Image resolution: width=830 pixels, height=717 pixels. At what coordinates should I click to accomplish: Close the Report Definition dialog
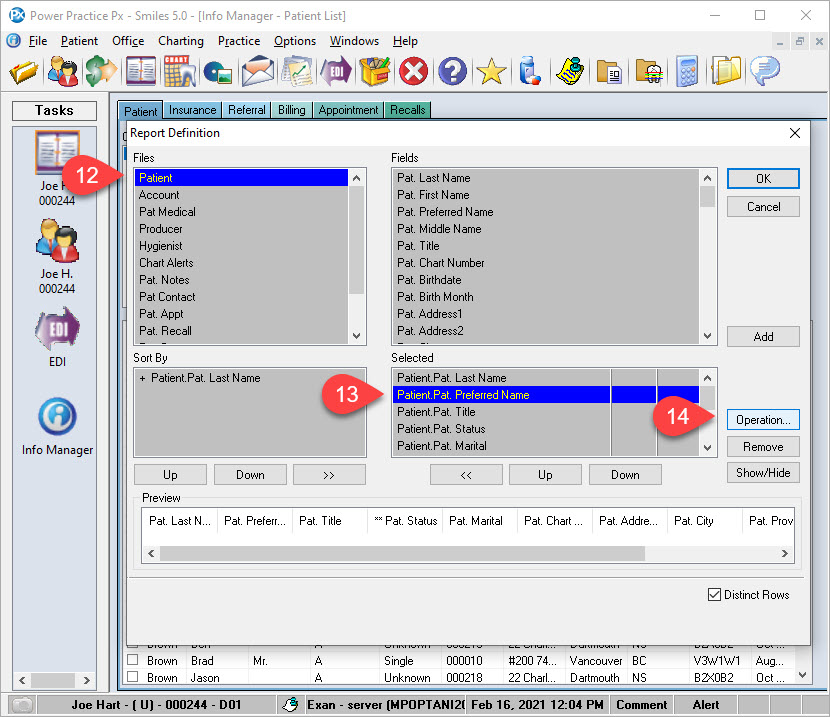[795, 133]
